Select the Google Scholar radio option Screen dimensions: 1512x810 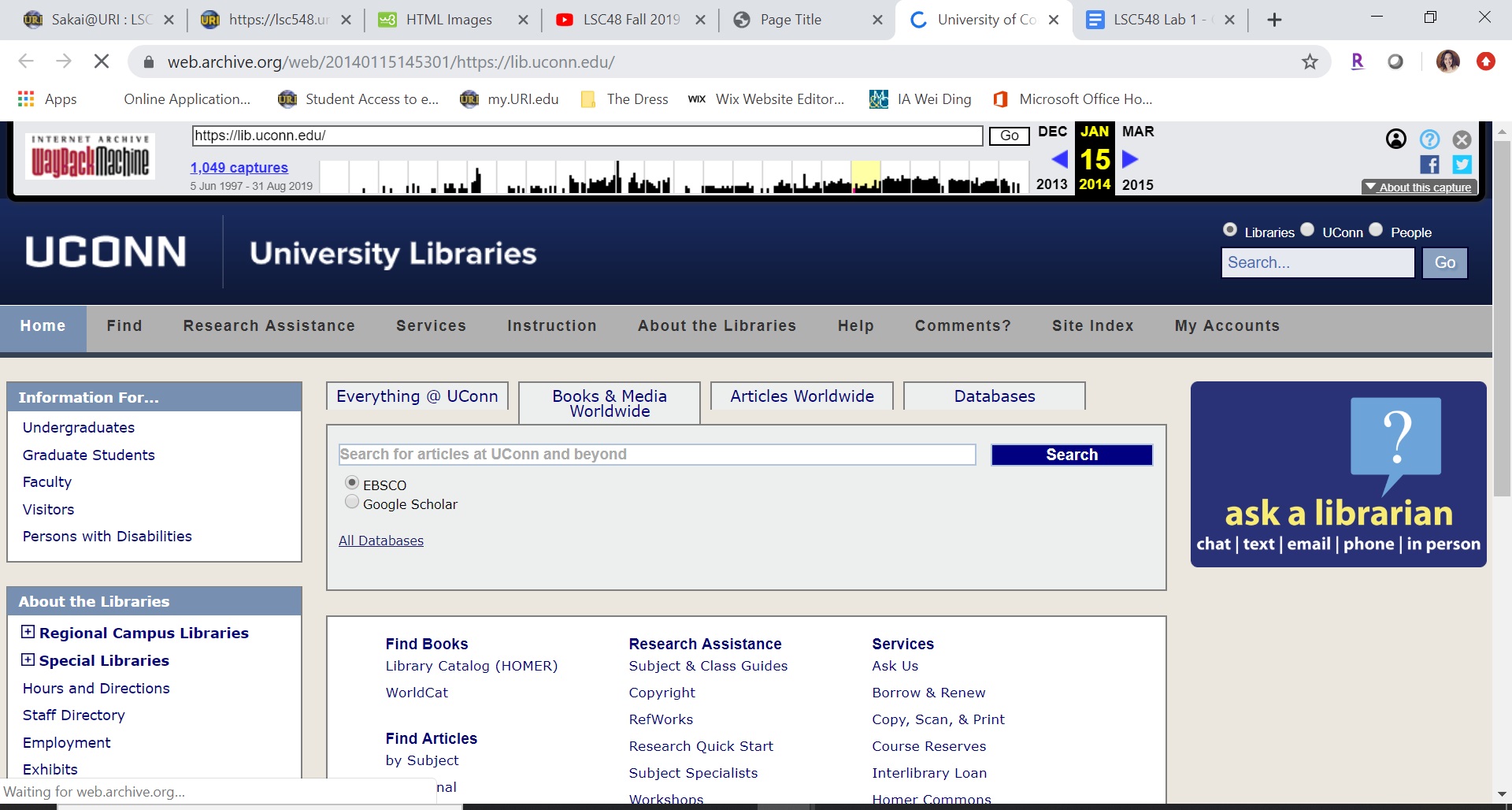point(352,502)
